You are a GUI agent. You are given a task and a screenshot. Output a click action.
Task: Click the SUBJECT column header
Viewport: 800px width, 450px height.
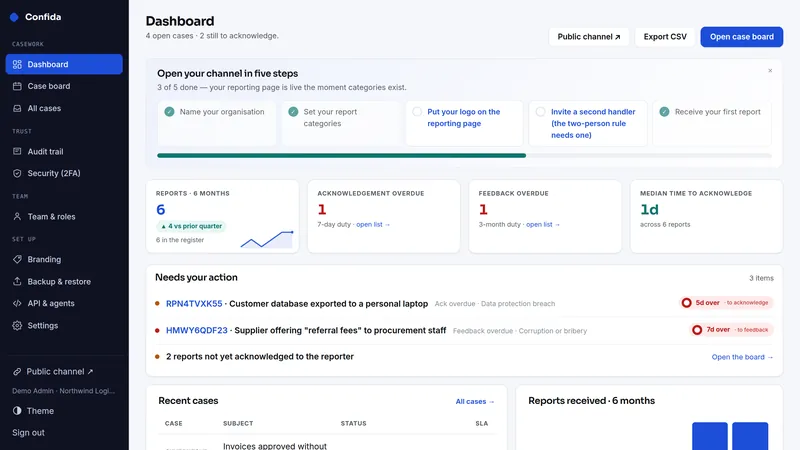pos(238,423)
